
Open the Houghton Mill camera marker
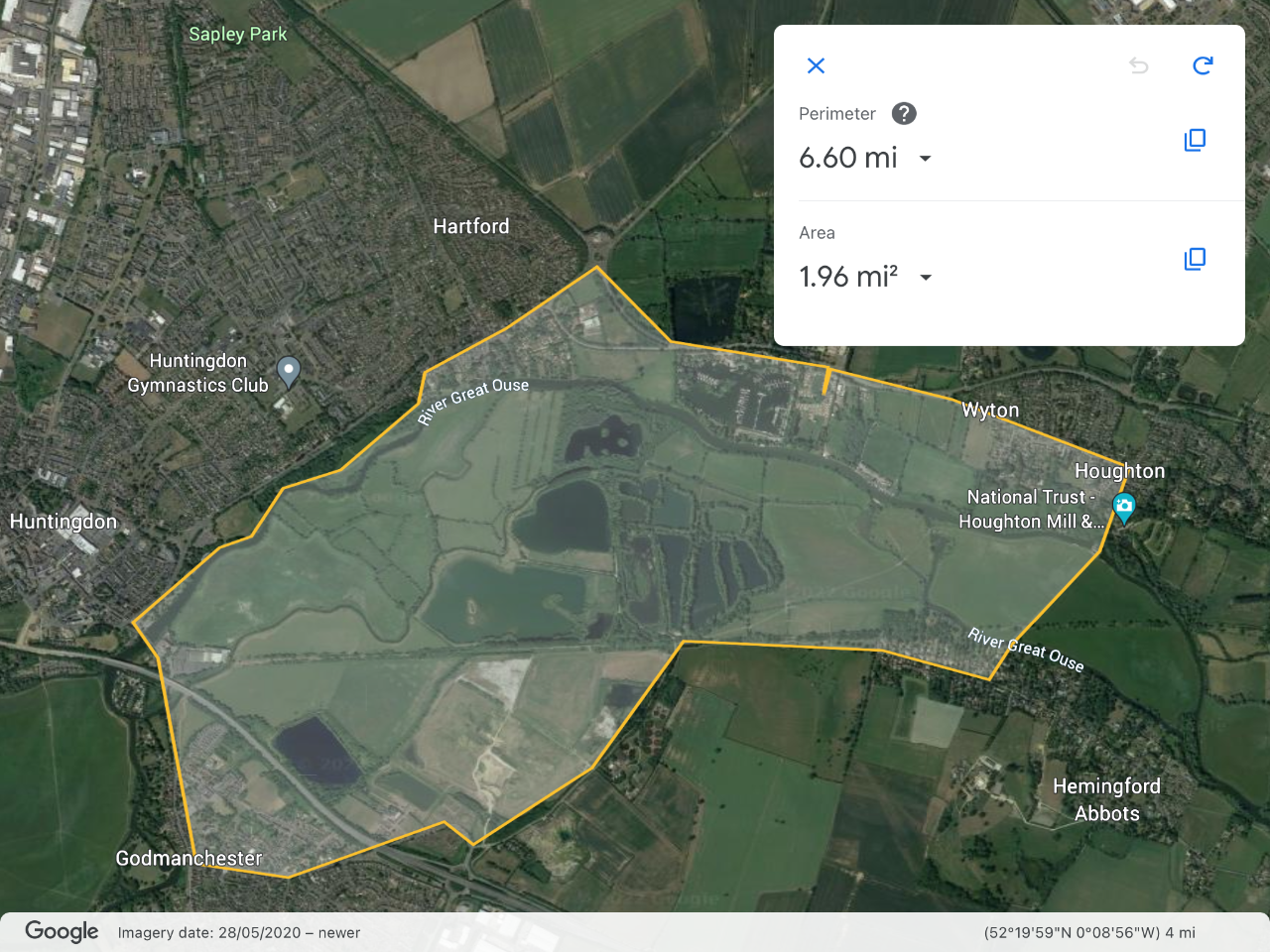(1124, 509)
